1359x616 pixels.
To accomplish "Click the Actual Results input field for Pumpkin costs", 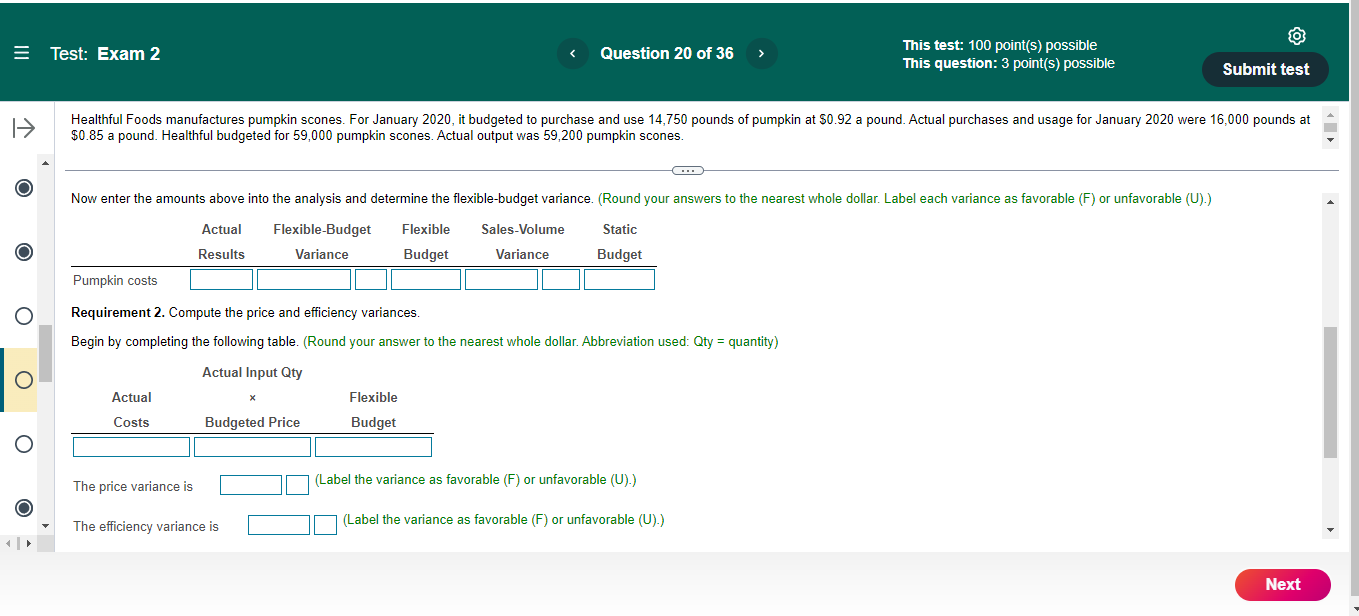I will (221, 278).
